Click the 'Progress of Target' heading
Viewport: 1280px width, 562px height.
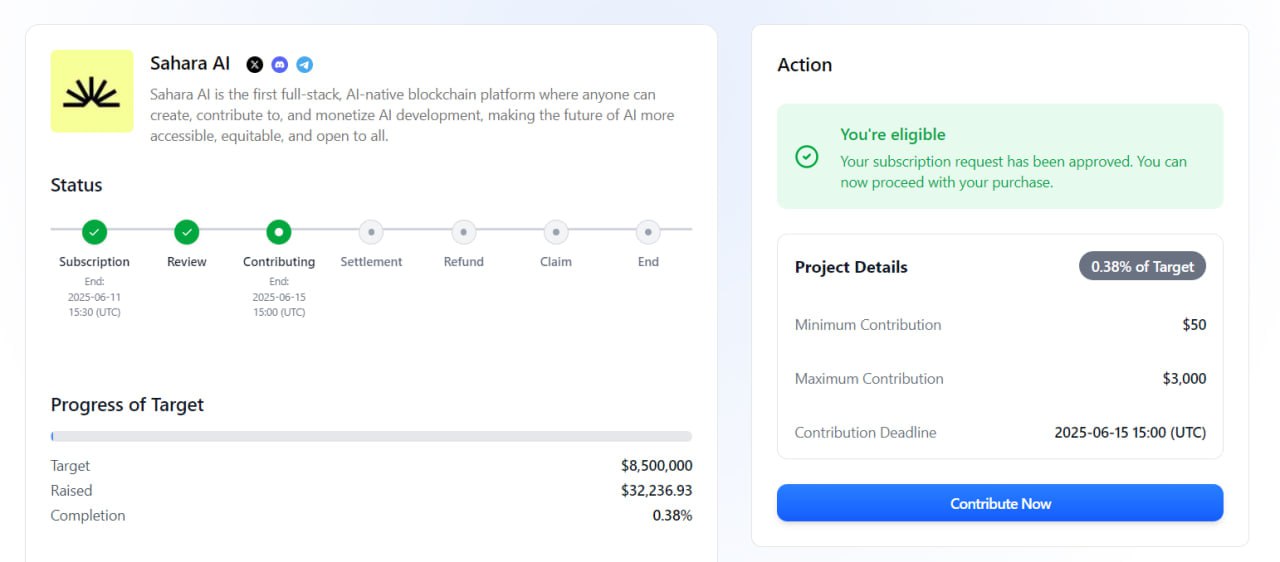pos(127,405)
